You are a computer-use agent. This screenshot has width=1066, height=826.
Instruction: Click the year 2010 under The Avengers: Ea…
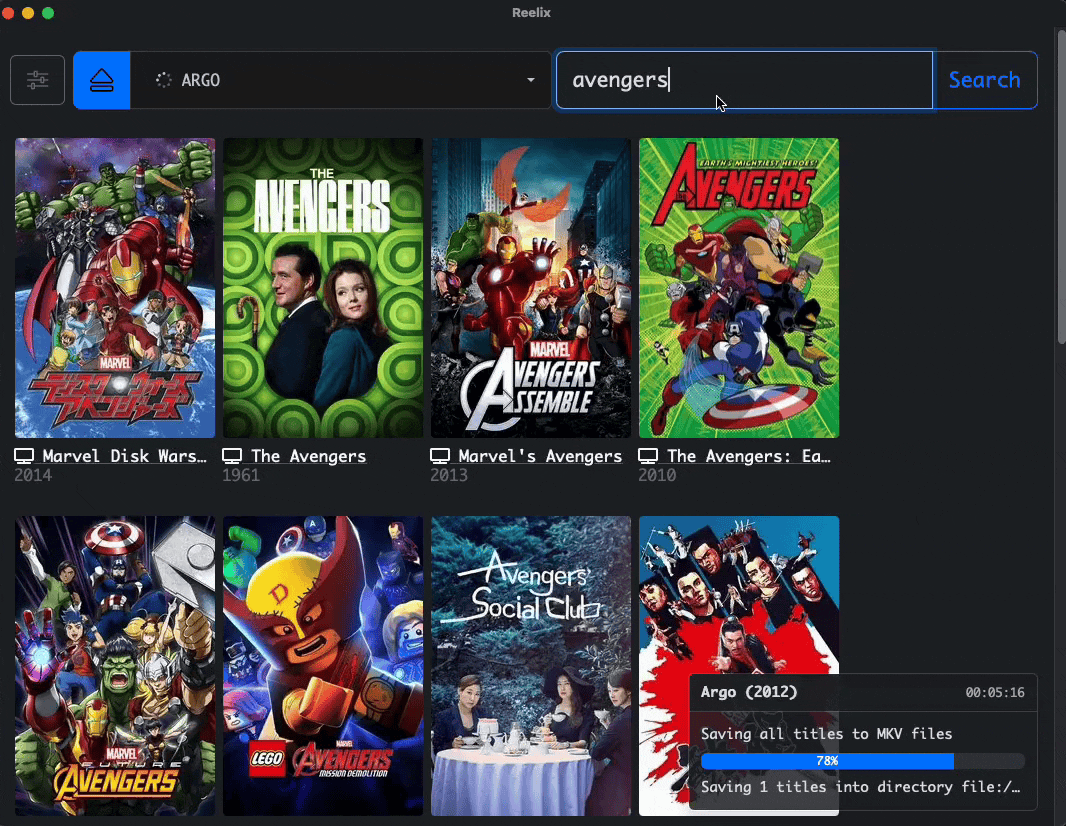pyautogui.click(x=657, y=475)
